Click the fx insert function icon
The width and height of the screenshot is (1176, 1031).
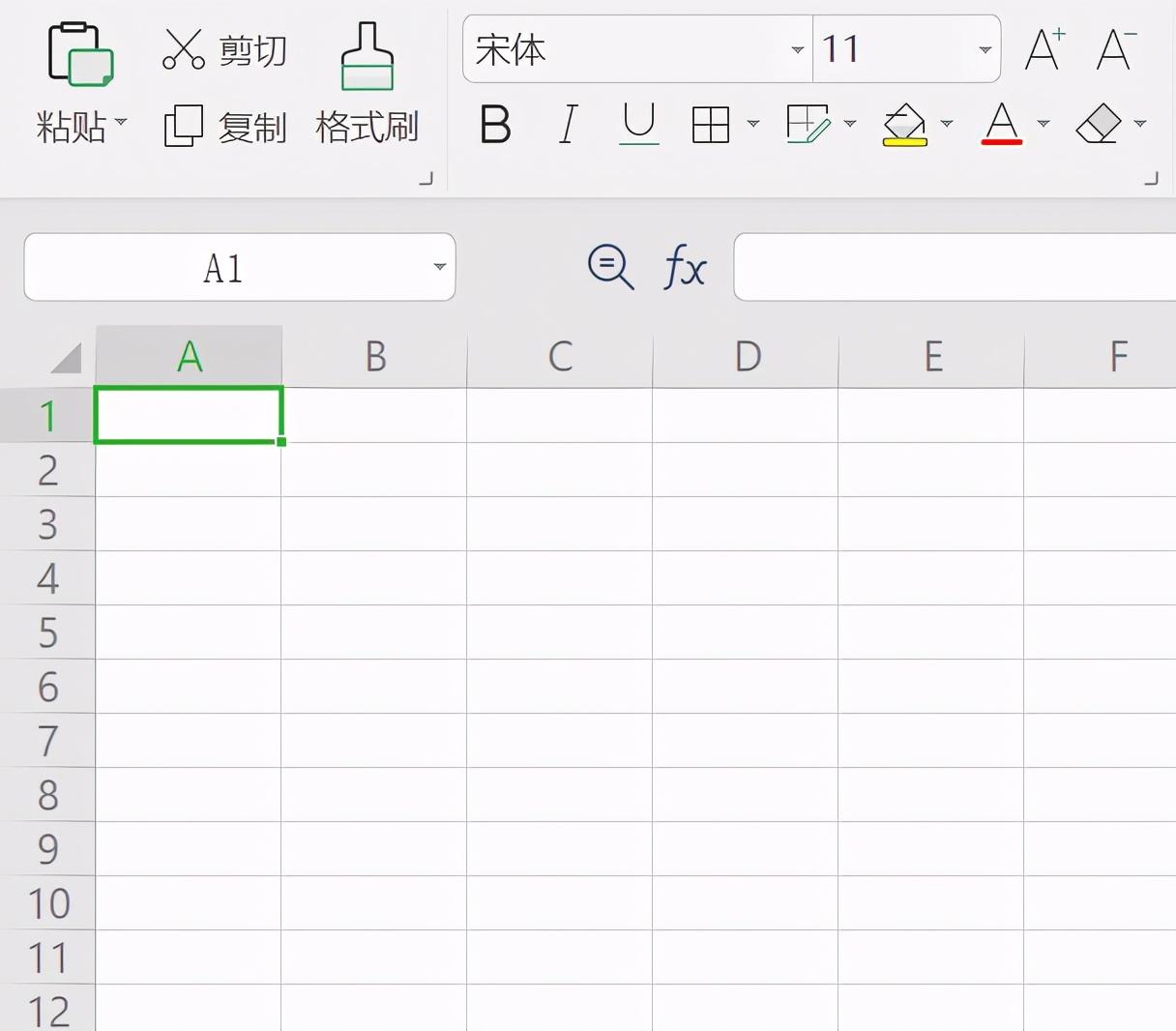[685, 267]
